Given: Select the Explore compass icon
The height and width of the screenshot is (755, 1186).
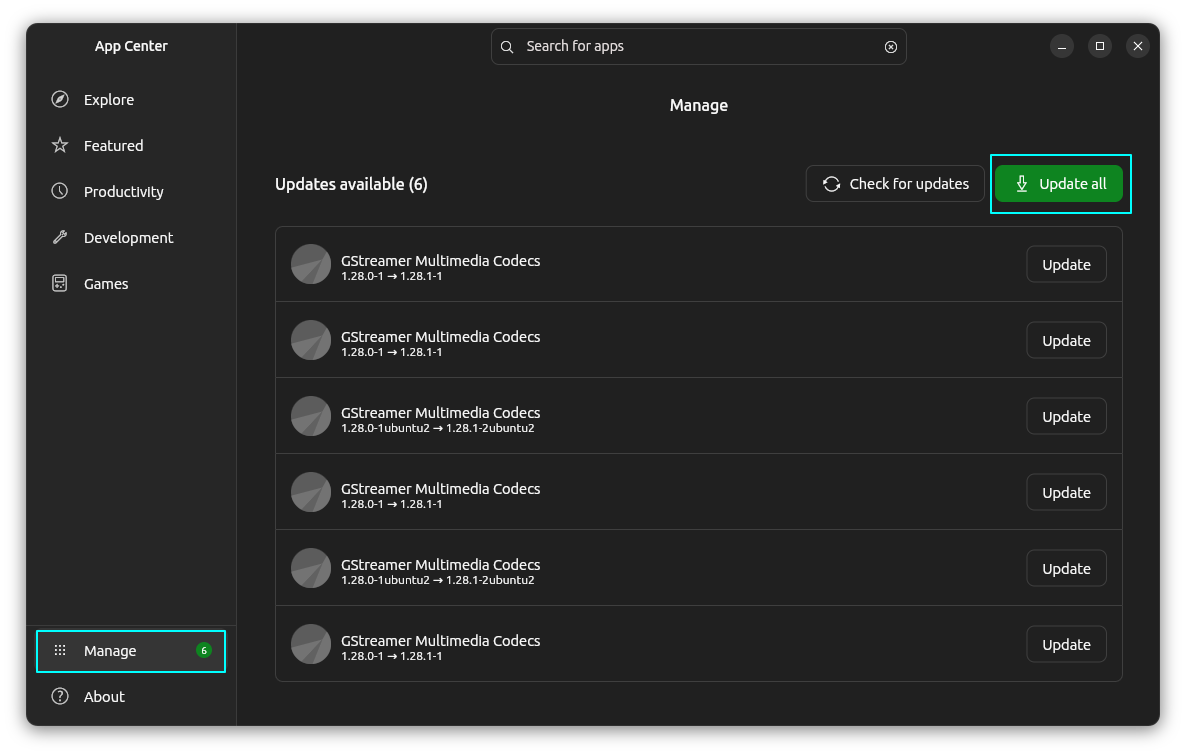Looking at the screenshot, I should tap(60, 99).
